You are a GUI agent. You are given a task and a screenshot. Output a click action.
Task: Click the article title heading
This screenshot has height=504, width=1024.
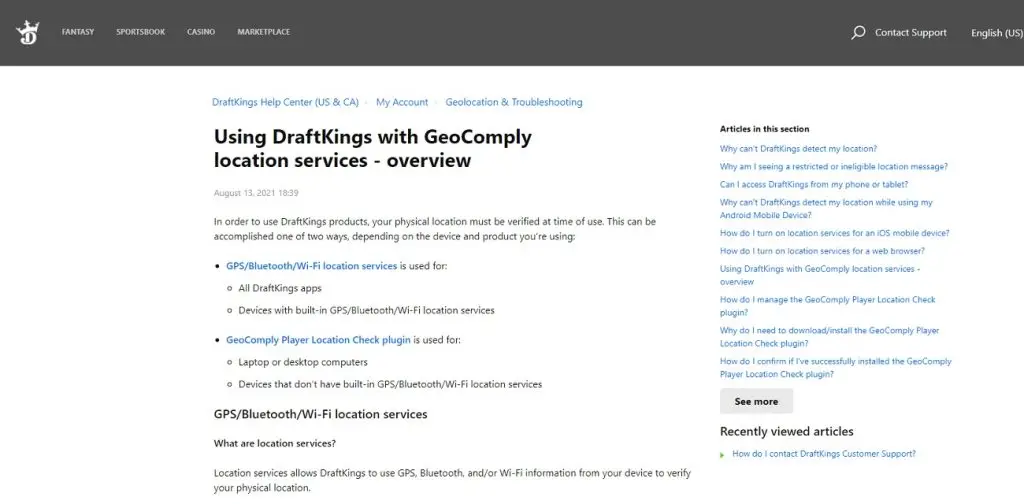[x=373, y=148]
